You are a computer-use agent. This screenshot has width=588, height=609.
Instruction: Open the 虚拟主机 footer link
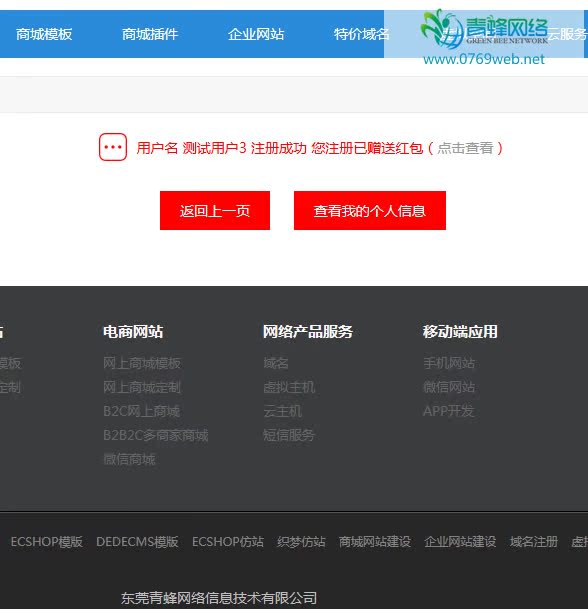[x=289, y=387]
